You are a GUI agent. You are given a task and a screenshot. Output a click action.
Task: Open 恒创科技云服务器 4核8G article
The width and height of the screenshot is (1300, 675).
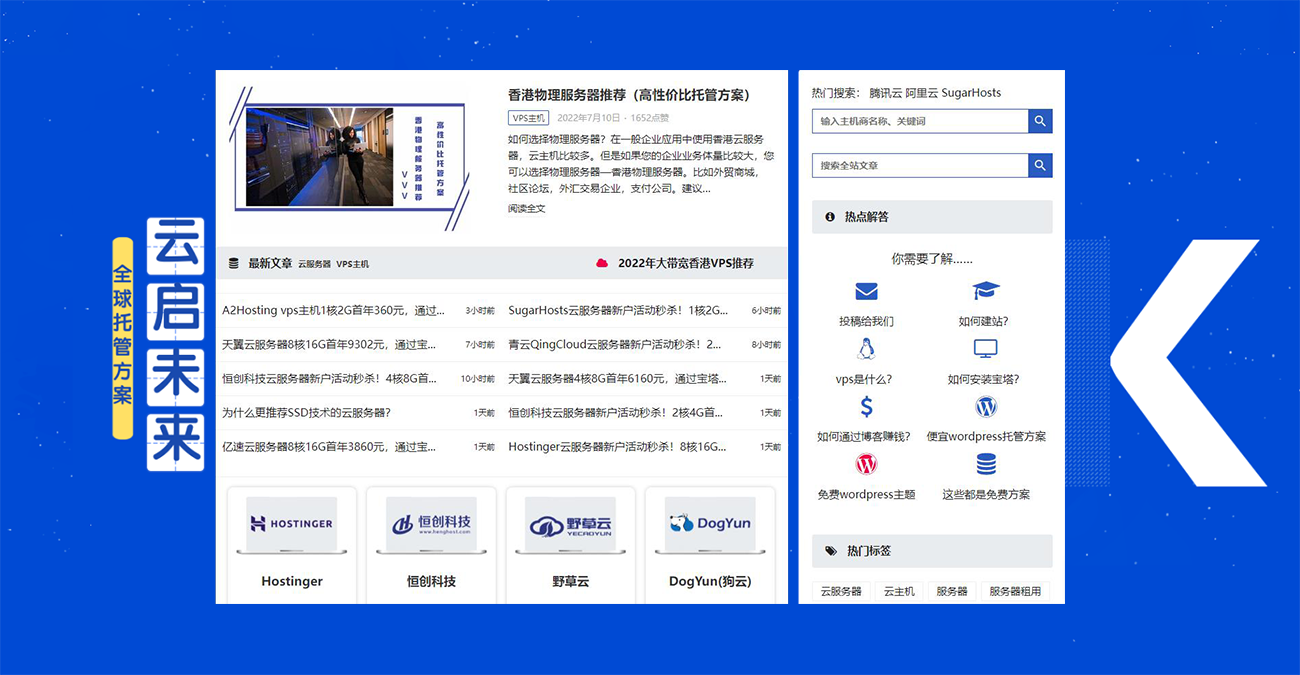tap(329, 378)
